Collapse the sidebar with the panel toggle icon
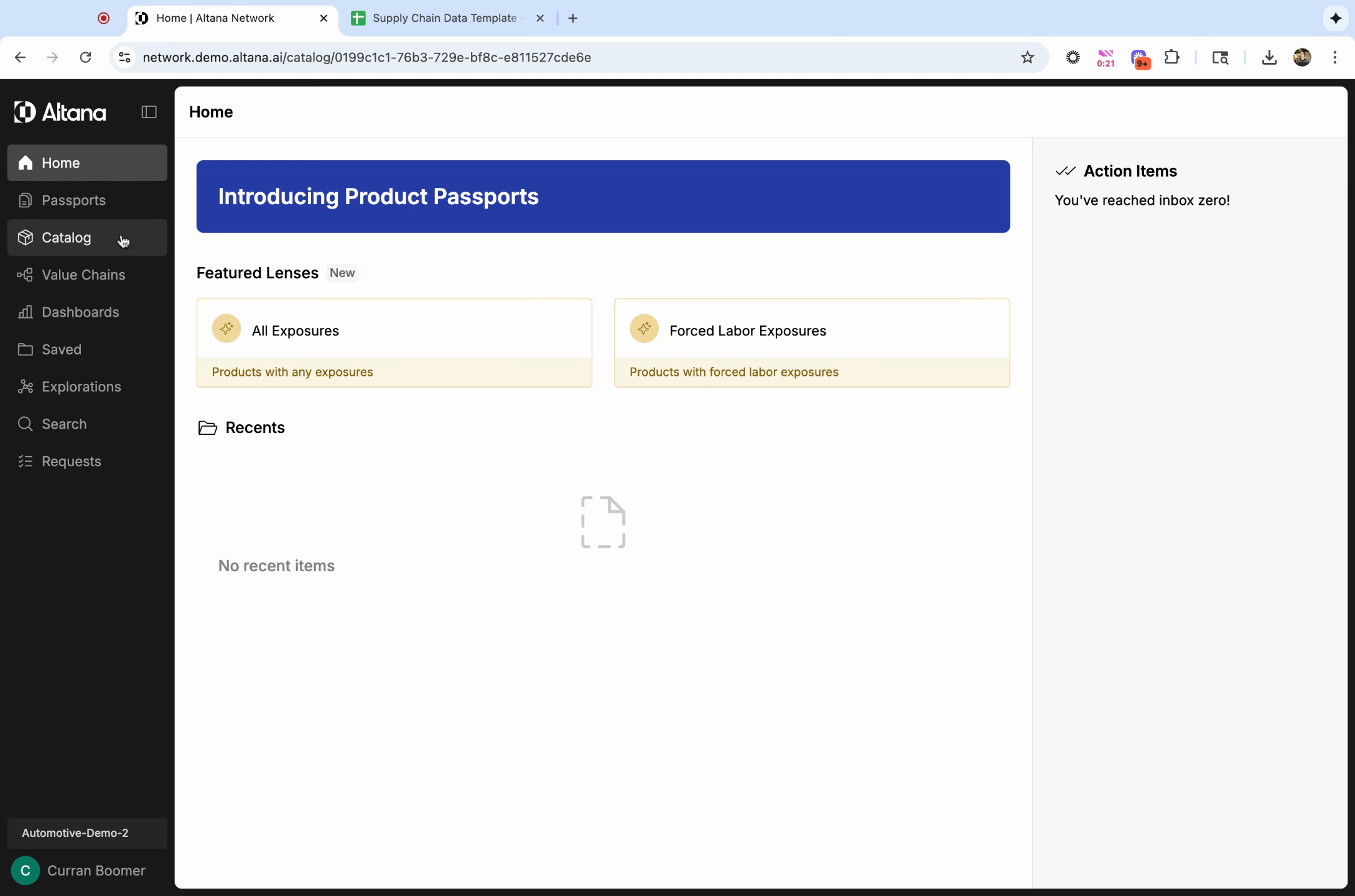The image size is (1355, 896). click(x=149, y=112)
